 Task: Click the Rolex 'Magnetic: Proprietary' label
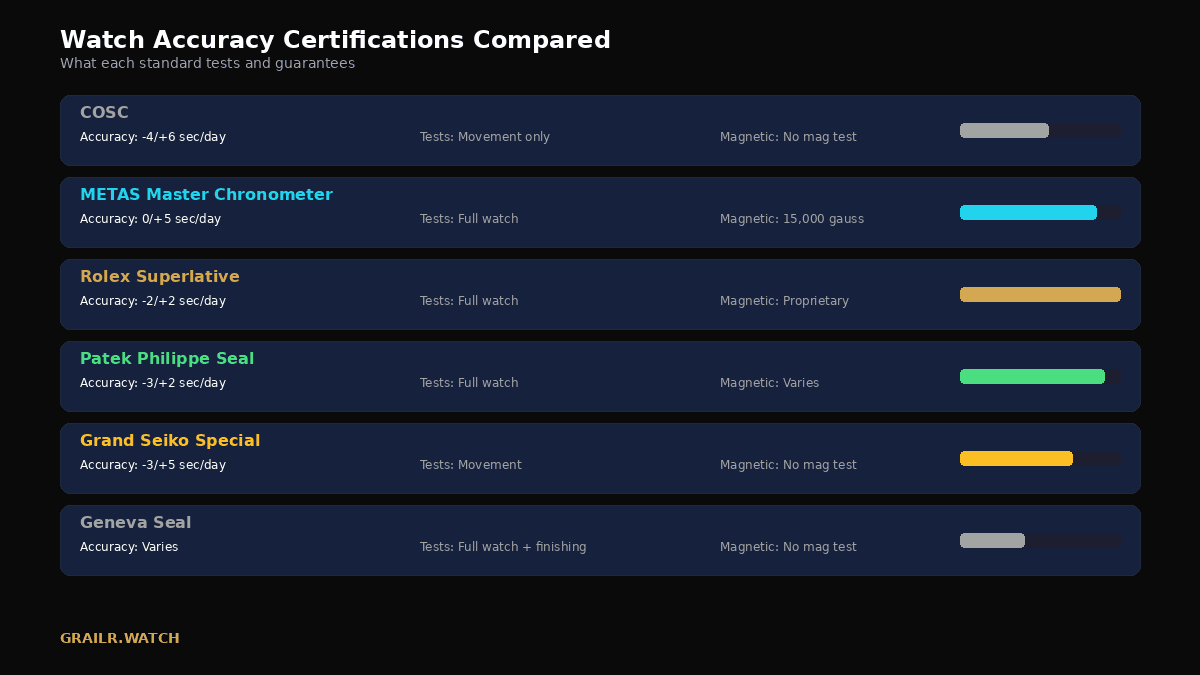[x=784, y=301]
